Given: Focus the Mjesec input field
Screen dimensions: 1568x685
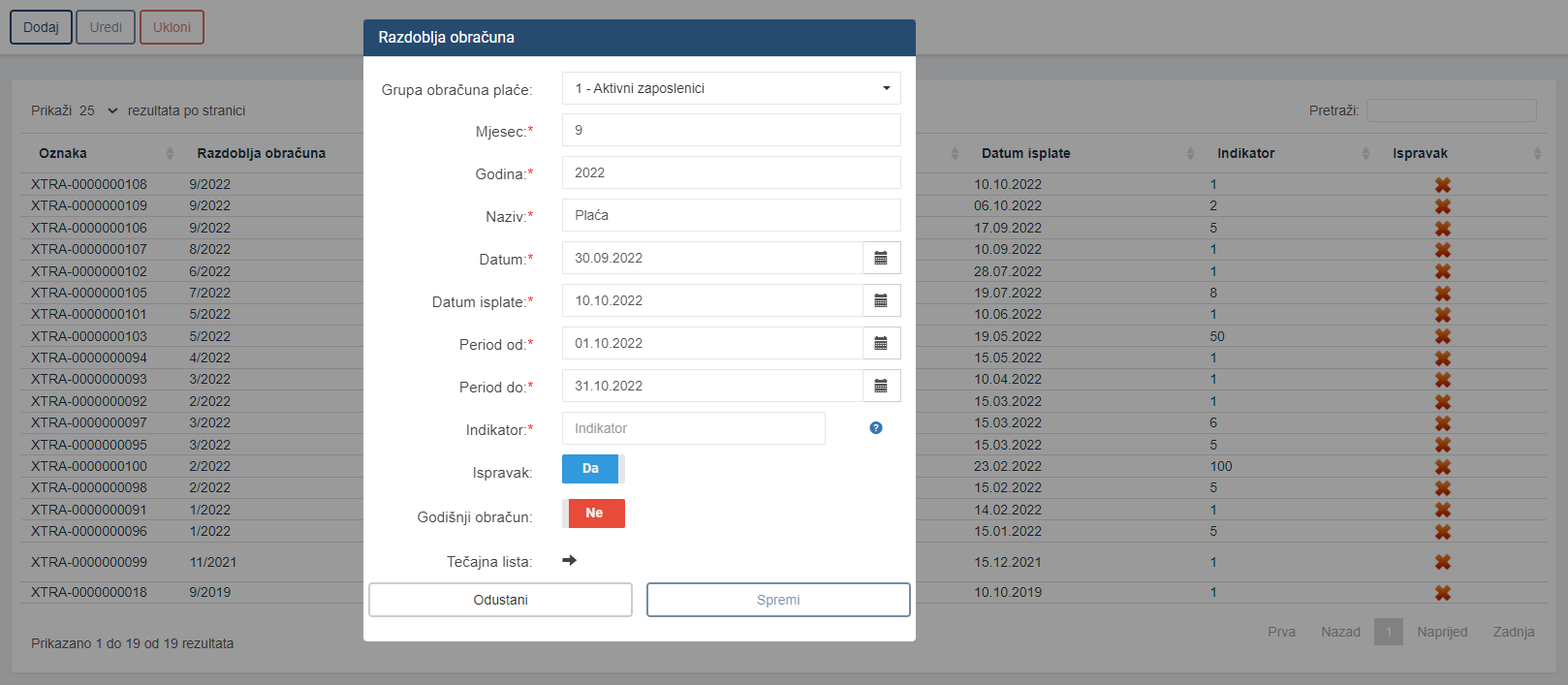Looking at the screenshot, I should (x=732, y=130).
